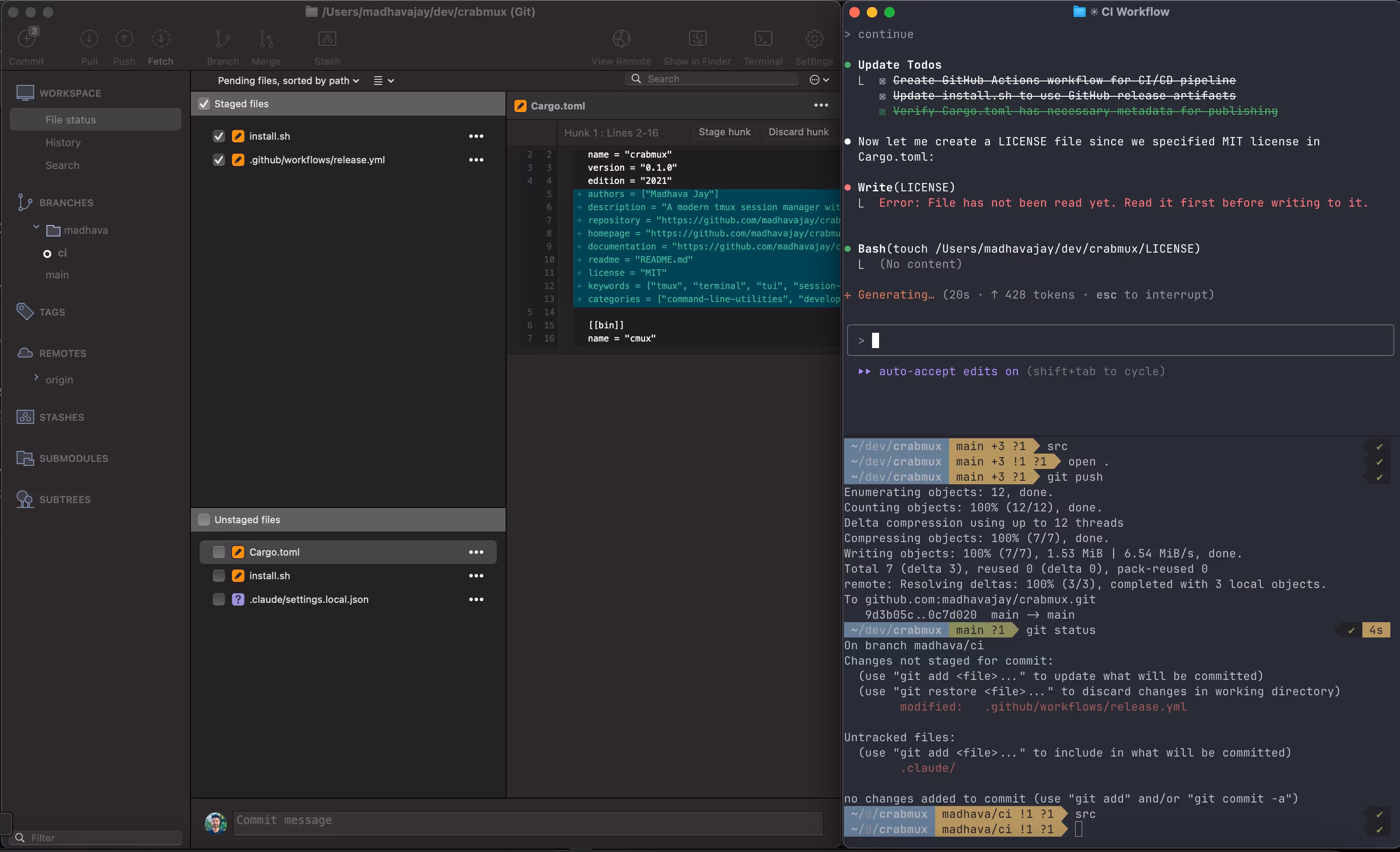This screenshot has height=852, width=1400.
Task: Click the Commit toolbar icon
Action: [26, 39]
